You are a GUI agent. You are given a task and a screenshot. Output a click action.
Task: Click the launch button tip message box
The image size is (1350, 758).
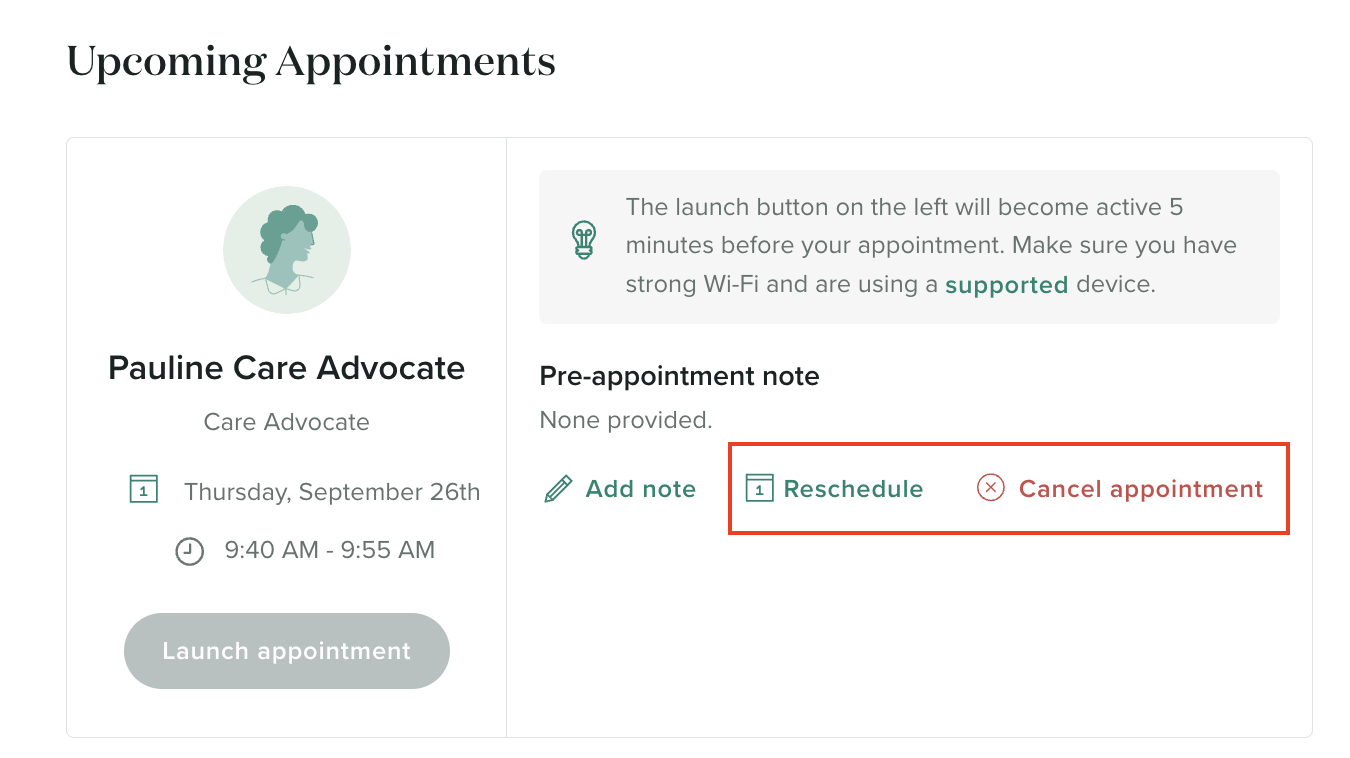pos(909,247)
